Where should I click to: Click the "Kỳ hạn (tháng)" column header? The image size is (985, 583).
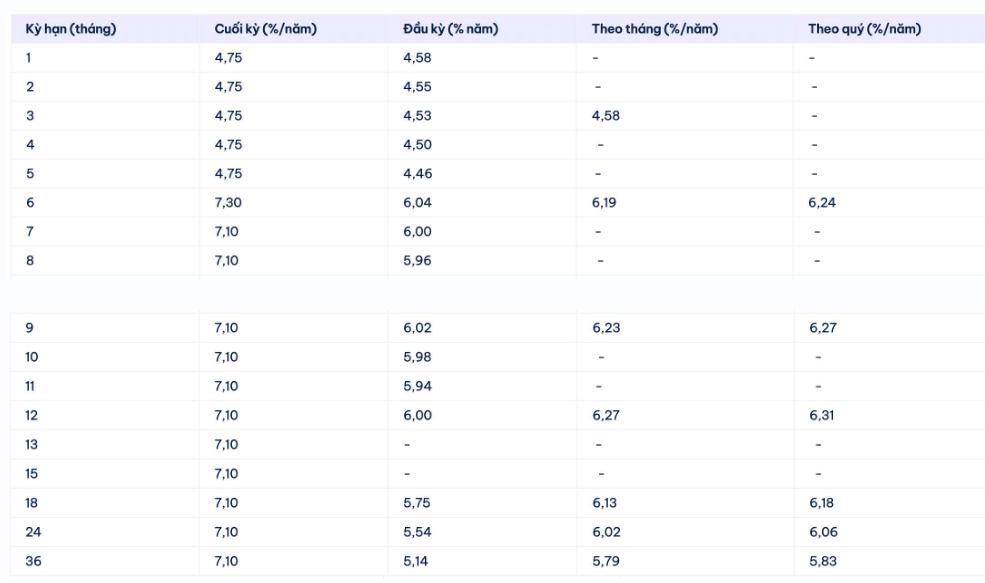(x=71, y=29)
